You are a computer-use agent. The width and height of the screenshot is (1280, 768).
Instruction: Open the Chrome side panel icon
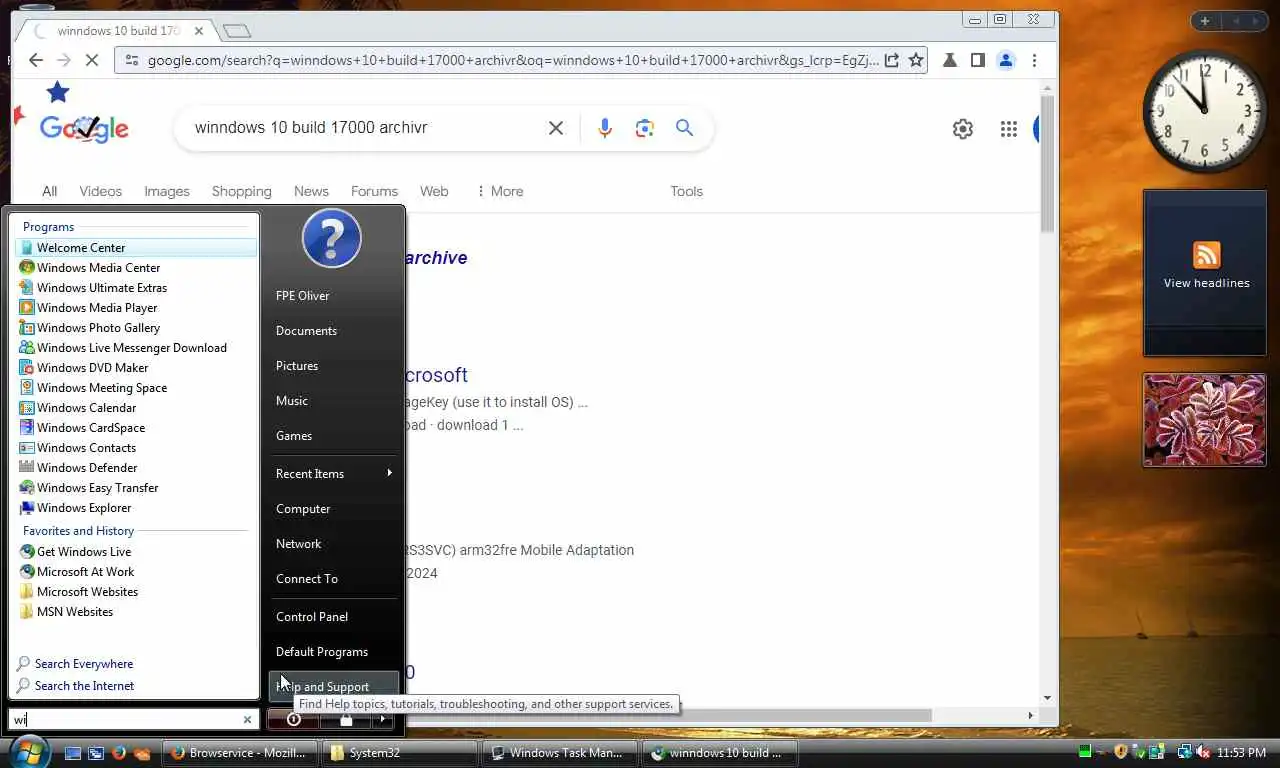click(x=977, y=60)
